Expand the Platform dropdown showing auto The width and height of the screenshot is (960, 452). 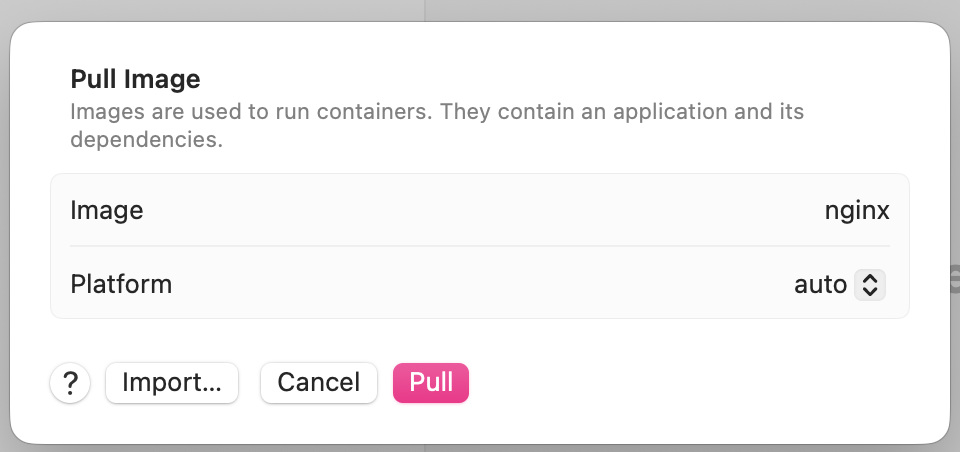click(839, 285)
